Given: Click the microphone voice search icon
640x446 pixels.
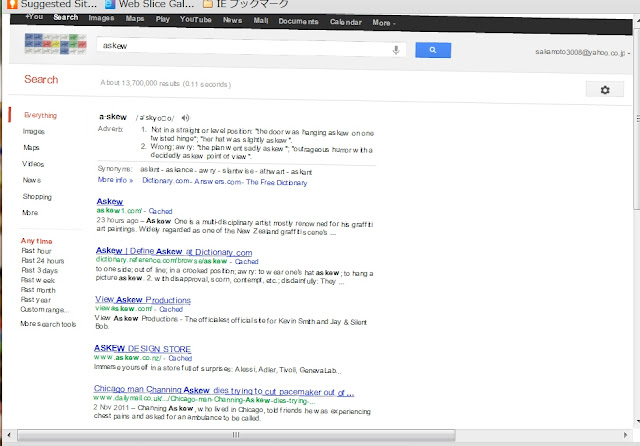Looking at the screenshot, I should [x=396, y=50].
